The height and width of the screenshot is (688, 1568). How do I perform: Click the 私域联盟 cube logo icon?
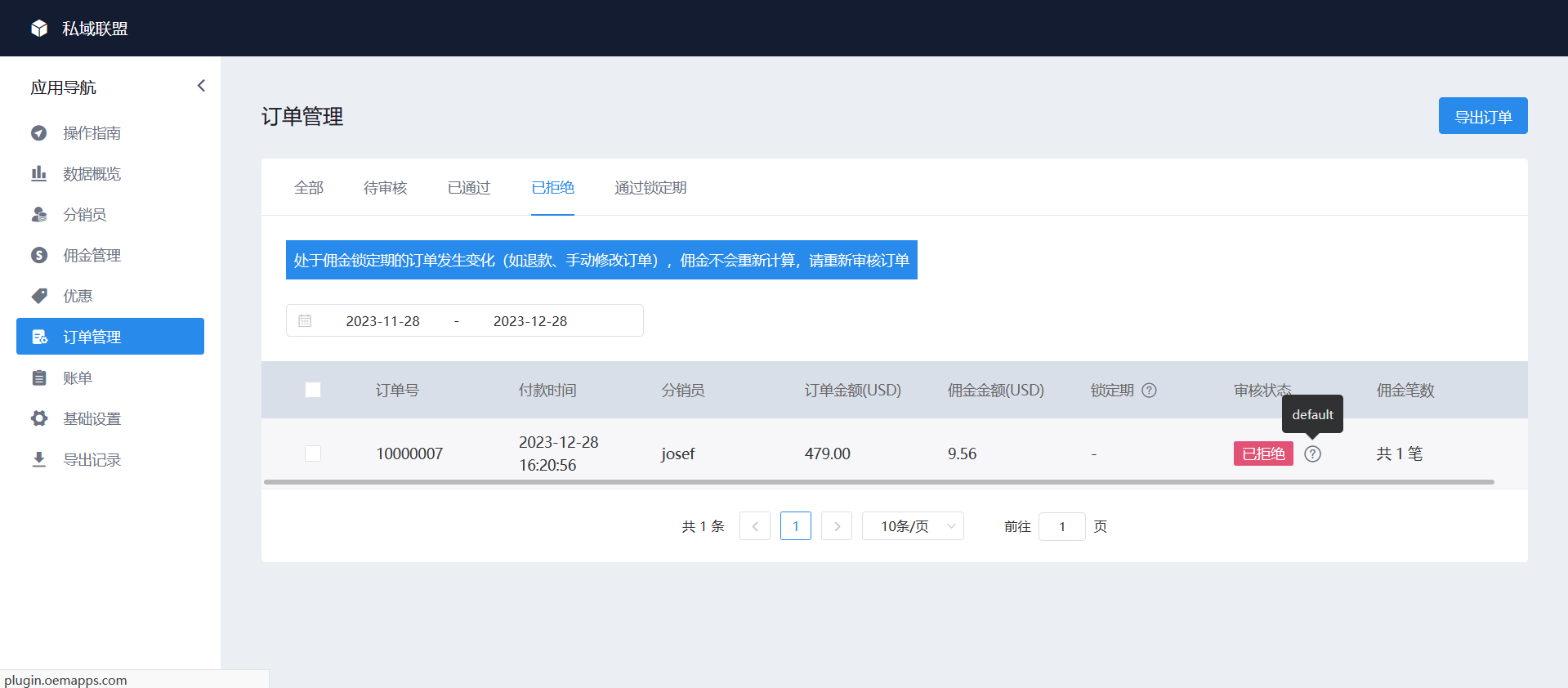39,29
